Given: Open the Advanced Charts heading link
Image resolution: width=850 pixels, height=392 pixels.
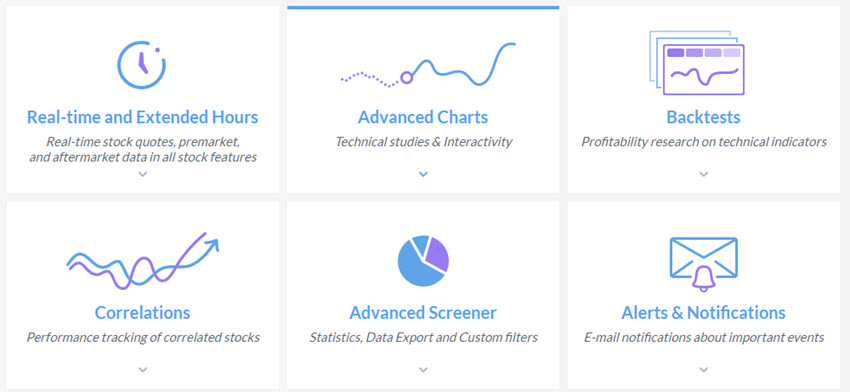Looking at the screenshot, I should click(423, 117).
